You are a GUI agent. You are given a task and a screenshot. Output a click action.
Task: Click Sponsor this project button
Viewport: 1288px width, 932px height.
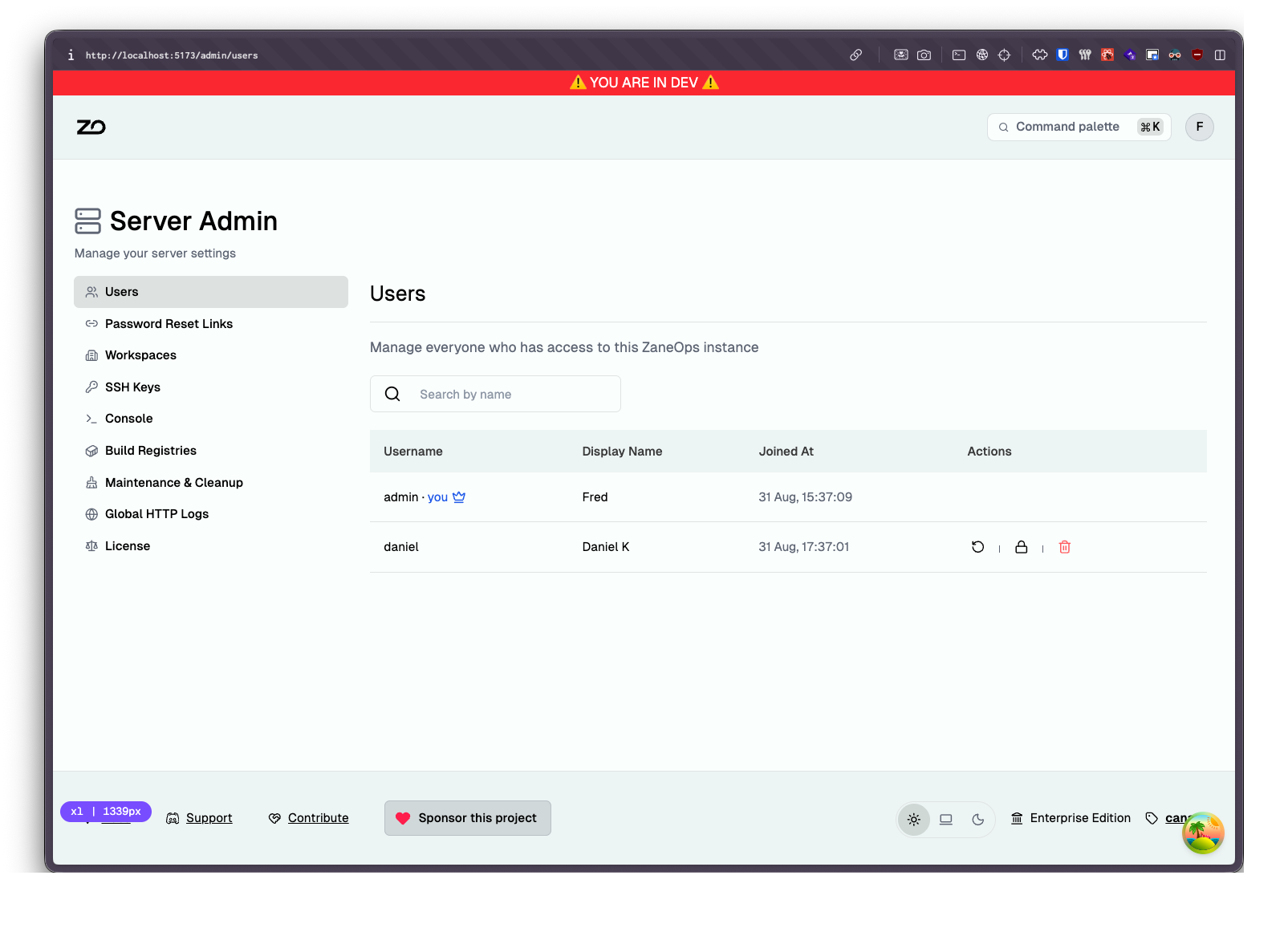point(468,818)
